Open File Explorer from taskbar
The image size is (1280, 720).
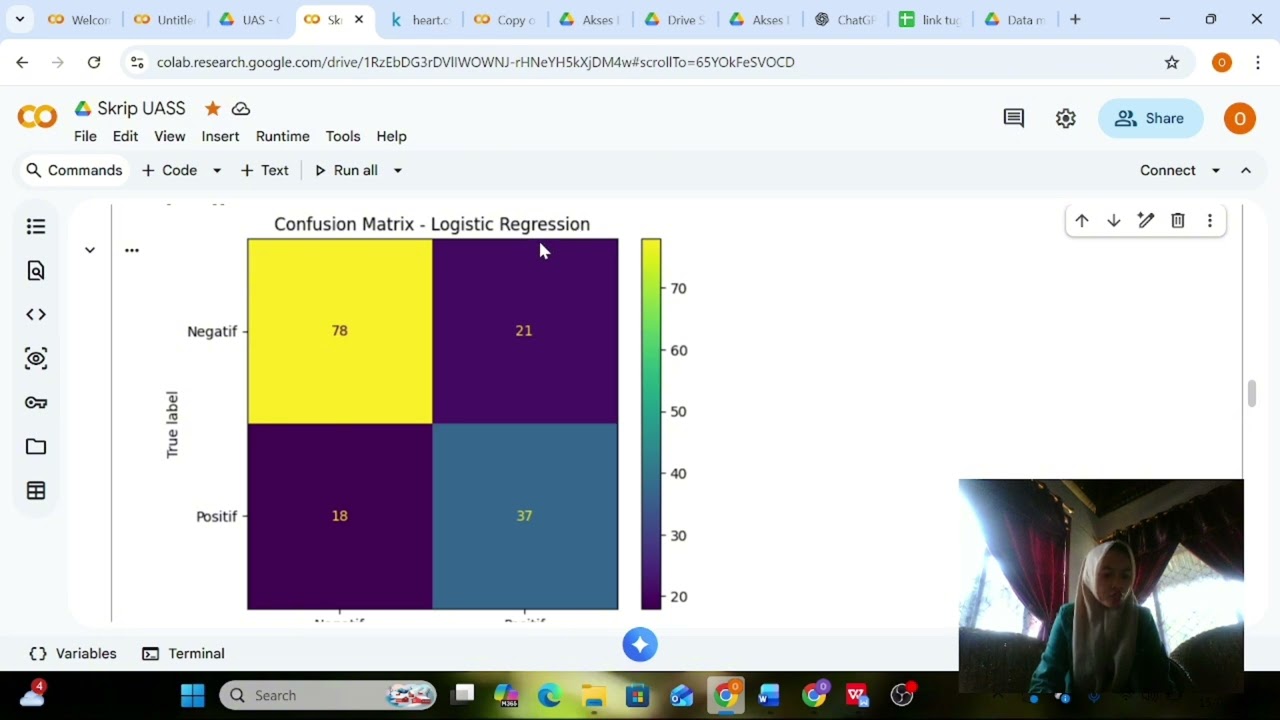[594, 695]
